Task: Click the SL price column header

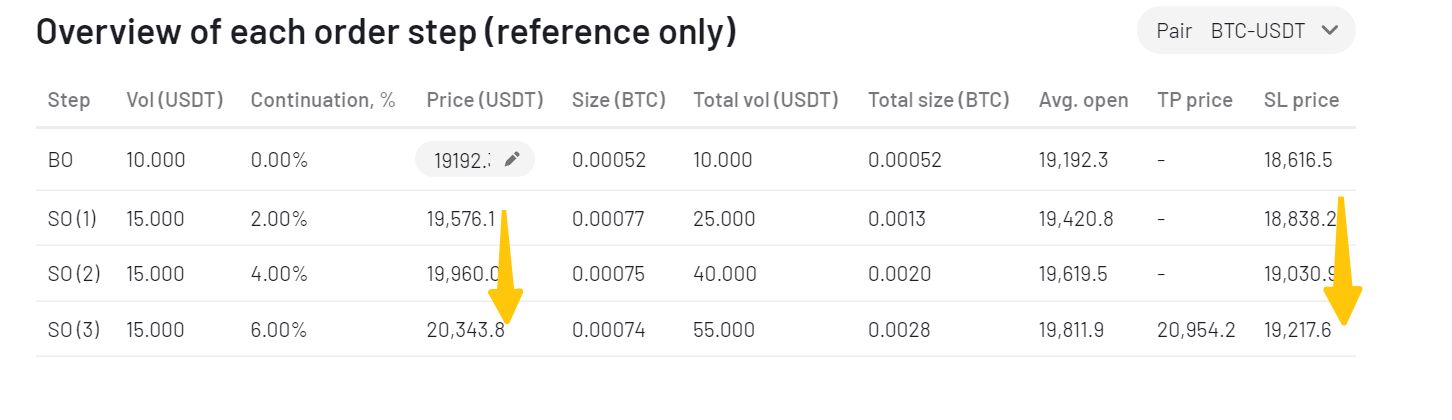Action: coord(1301,100)
